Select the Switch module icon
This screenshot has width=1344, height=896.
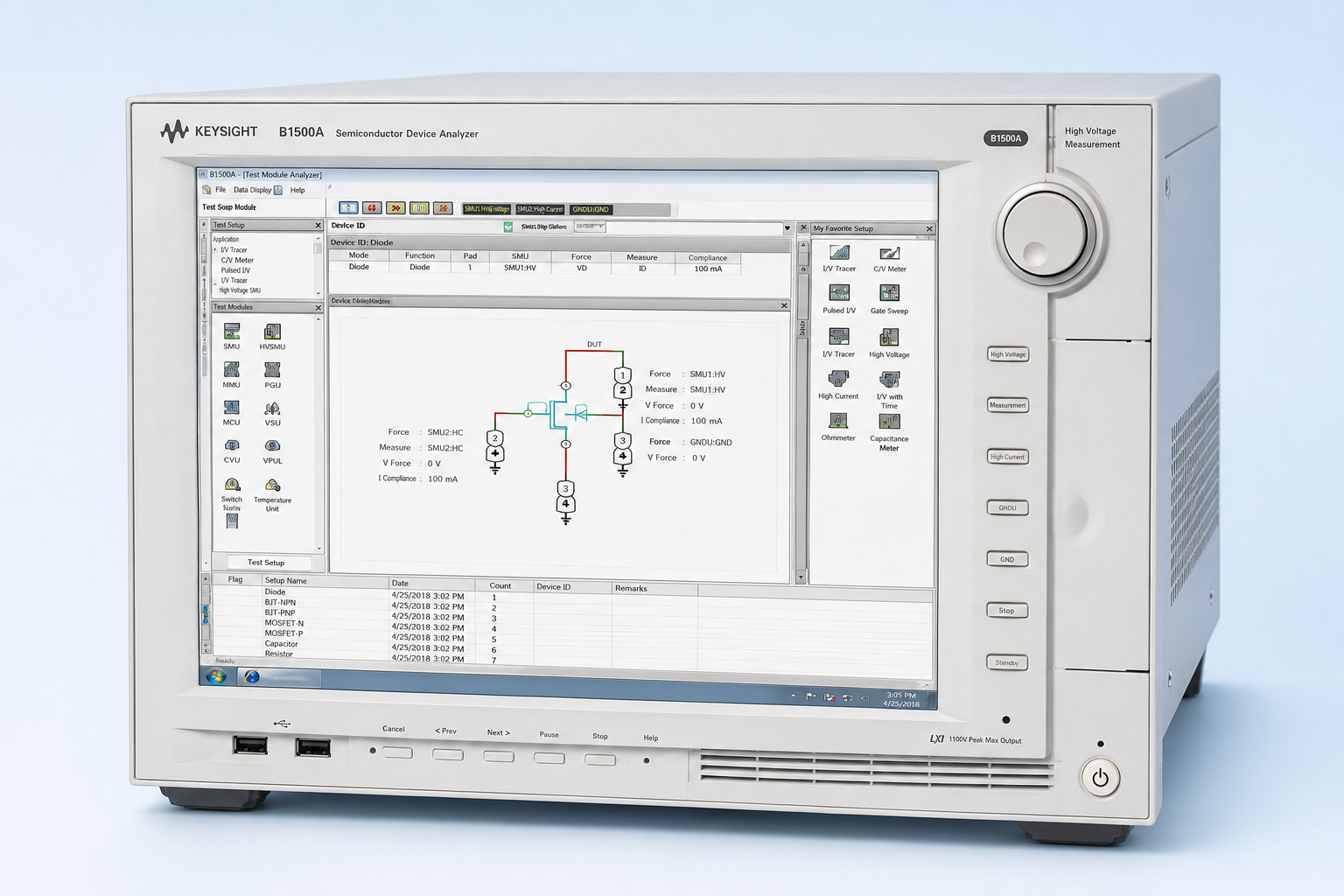(x=232, y=485)
